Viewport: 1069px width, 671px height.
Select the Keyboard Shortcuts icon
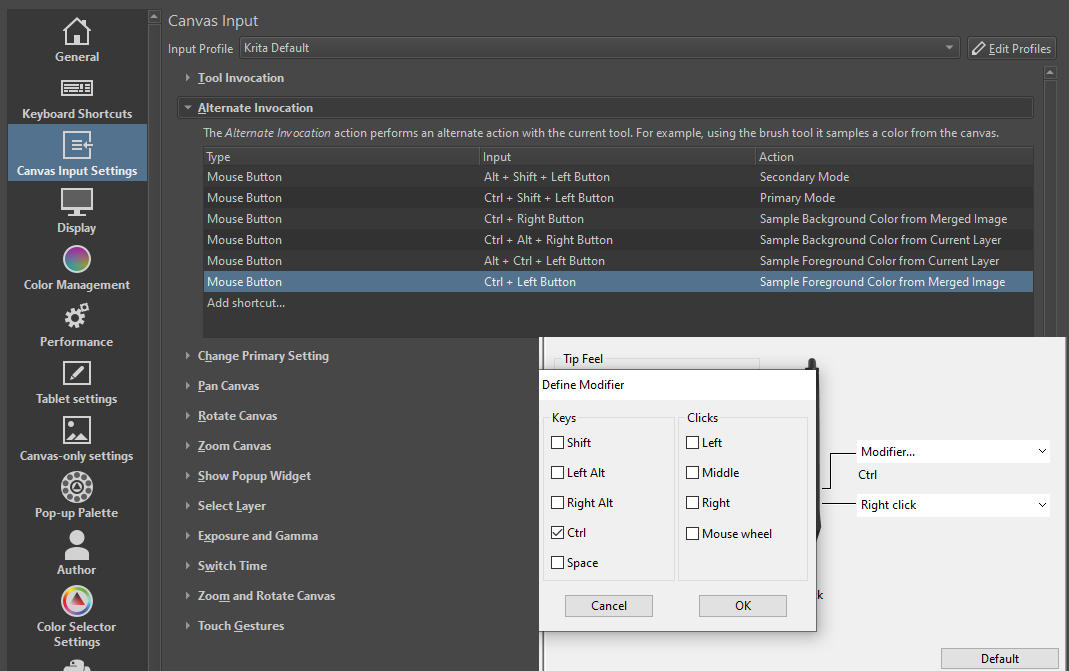click(x=76, y=89)
